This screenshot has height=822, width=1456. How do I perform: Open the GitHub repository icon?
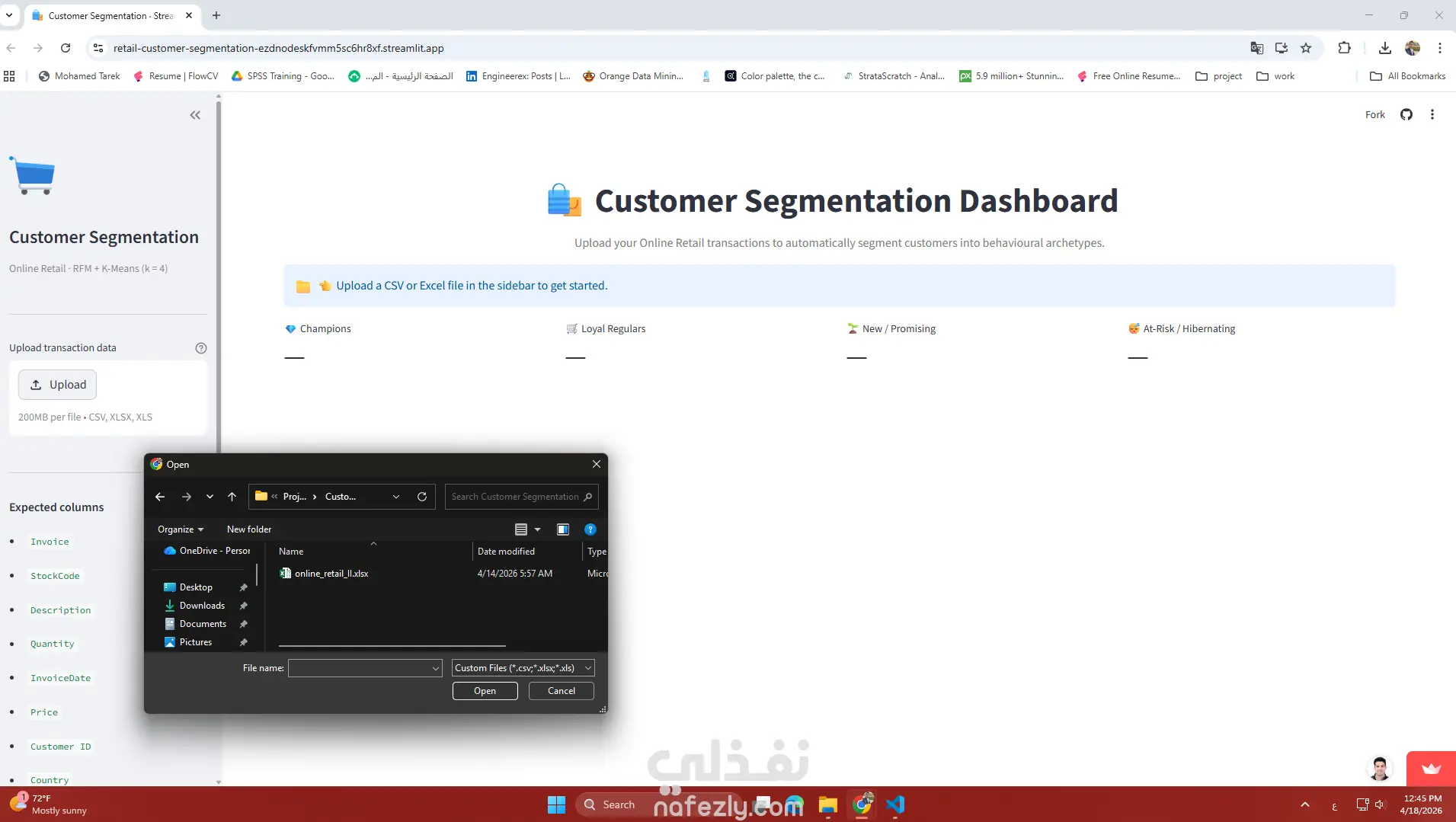1406,114
